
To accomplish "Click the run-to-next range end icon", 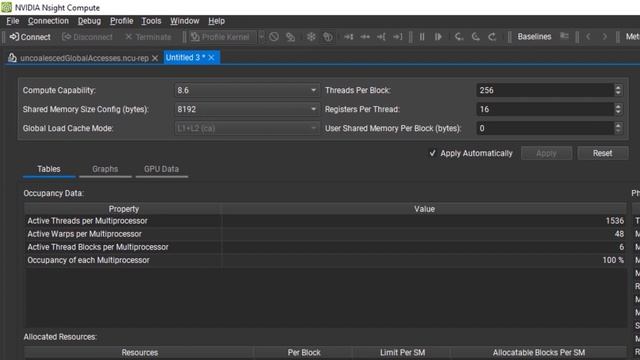I will (397, 37).
